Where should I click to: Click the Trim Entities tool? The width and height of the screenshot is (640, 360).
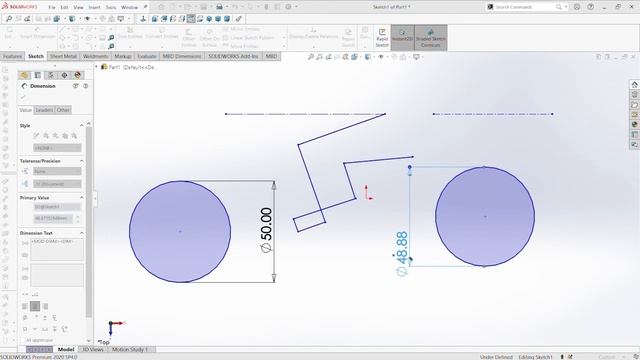(130, 33)
